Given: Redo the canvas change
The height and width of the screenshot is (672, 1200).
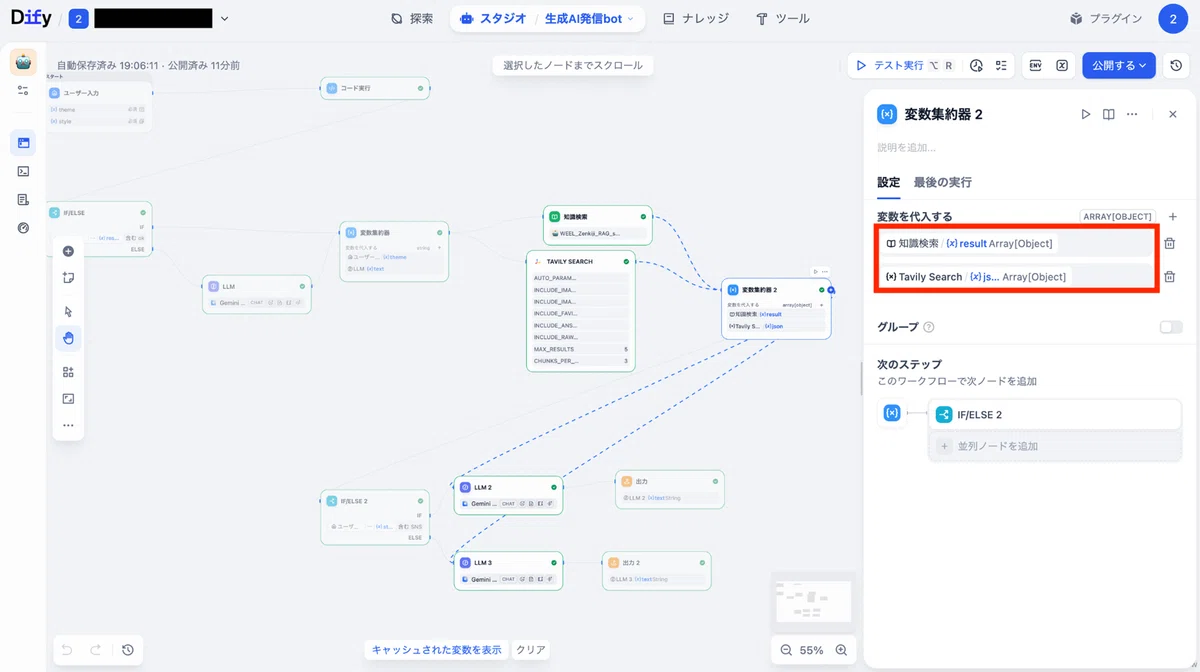Looking at the screenshot, I should coord(95,650).
